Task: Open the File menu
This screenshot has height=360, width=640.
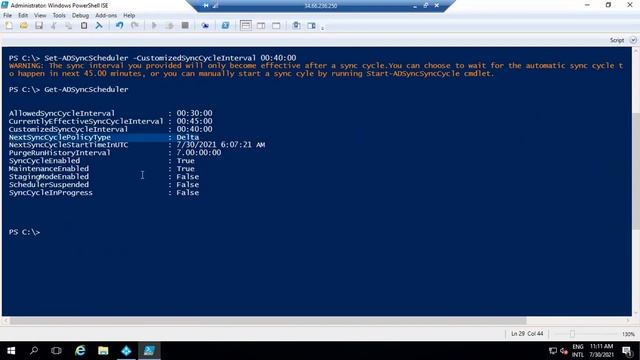Action: 7,16
